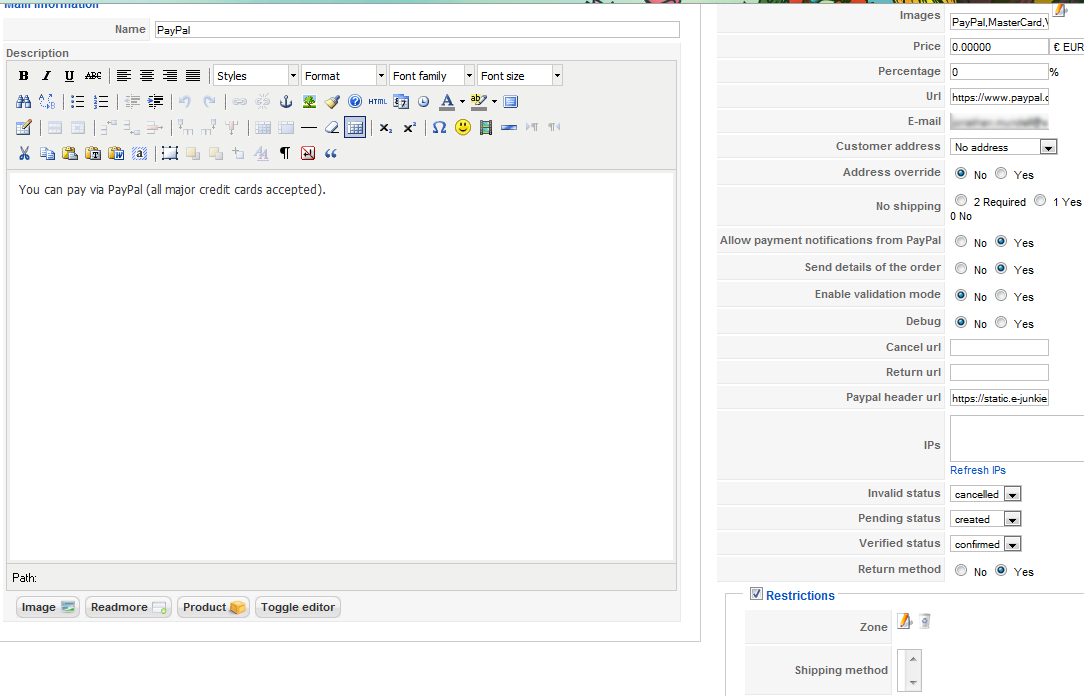Set Address override to Yes
1084x696 pixels.
(1001, 173)
